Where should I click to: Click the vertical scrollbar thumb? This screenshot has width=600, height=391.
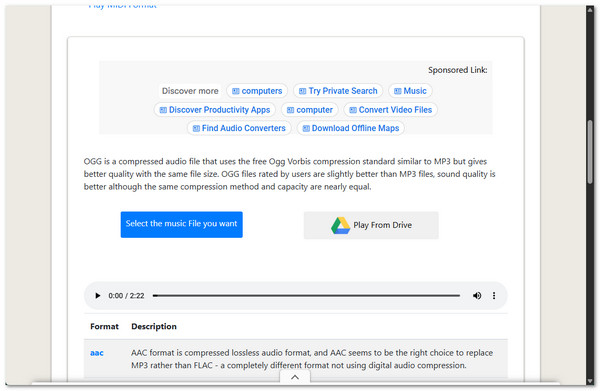tap(590, 152)
